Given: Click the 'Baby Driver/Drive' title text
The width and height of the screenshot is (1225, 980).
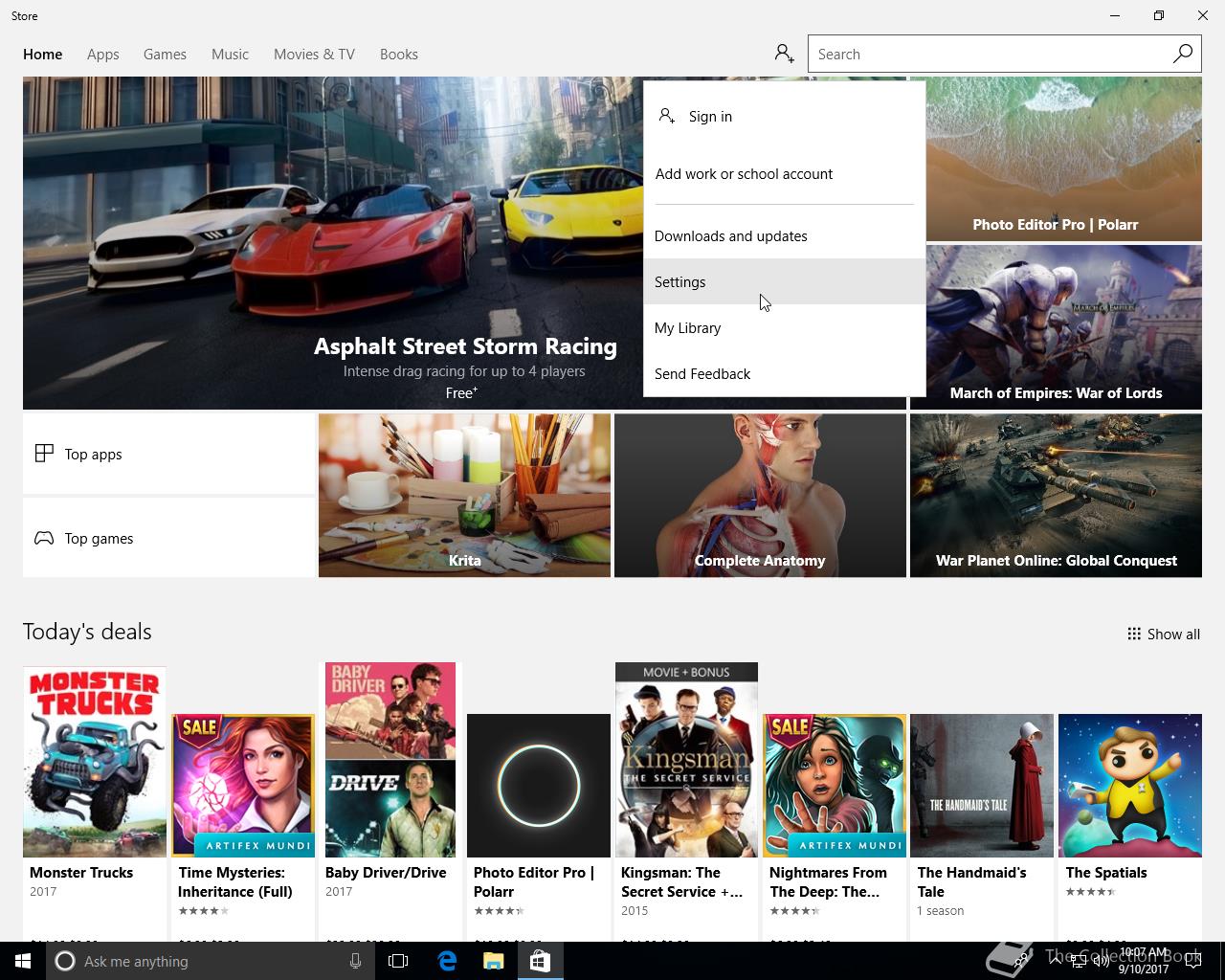Looking at the screenshot, I should pos(386,872).
